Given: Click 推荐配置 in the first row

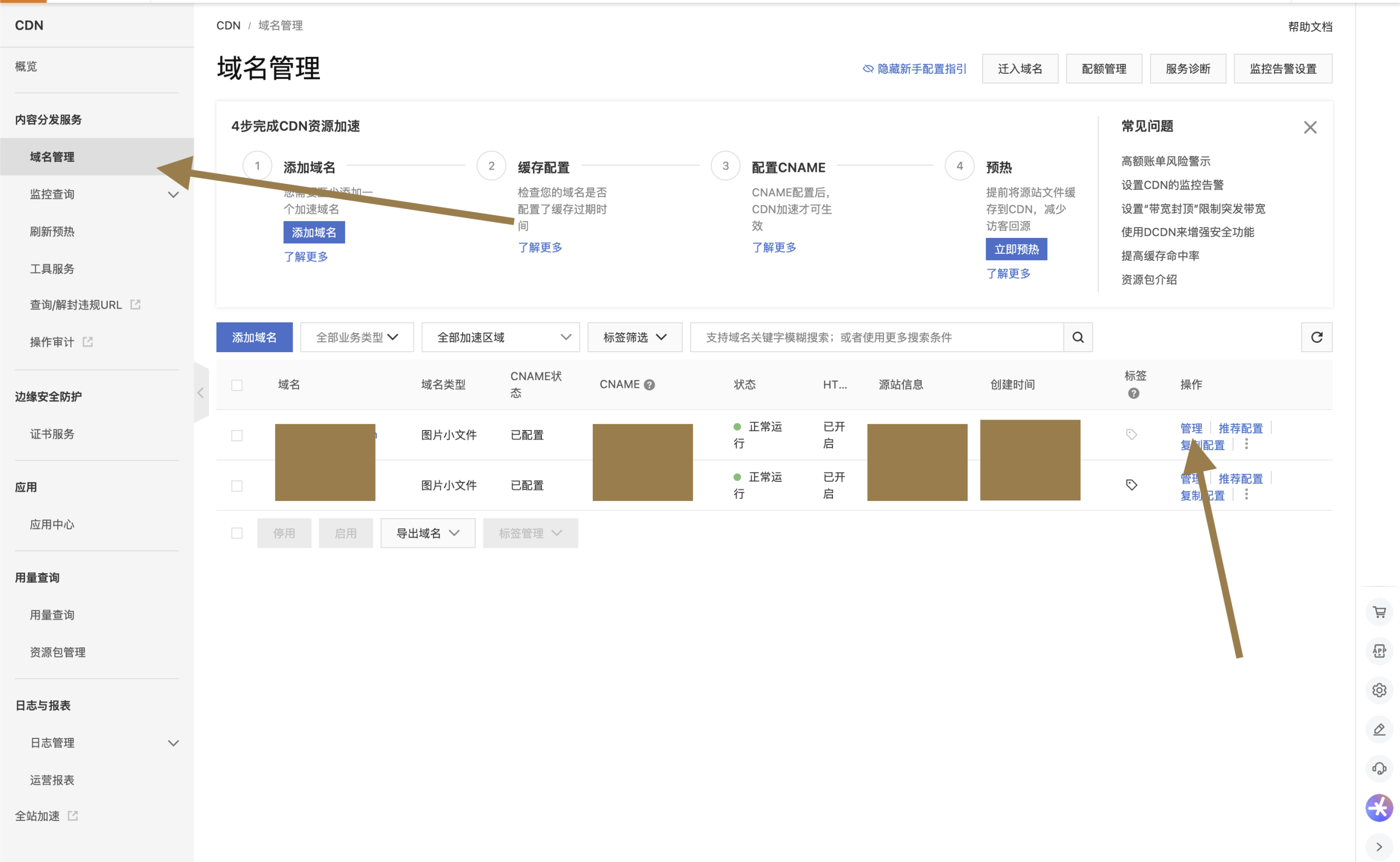Looking at the screenshot, I should tap(1240, 428).
